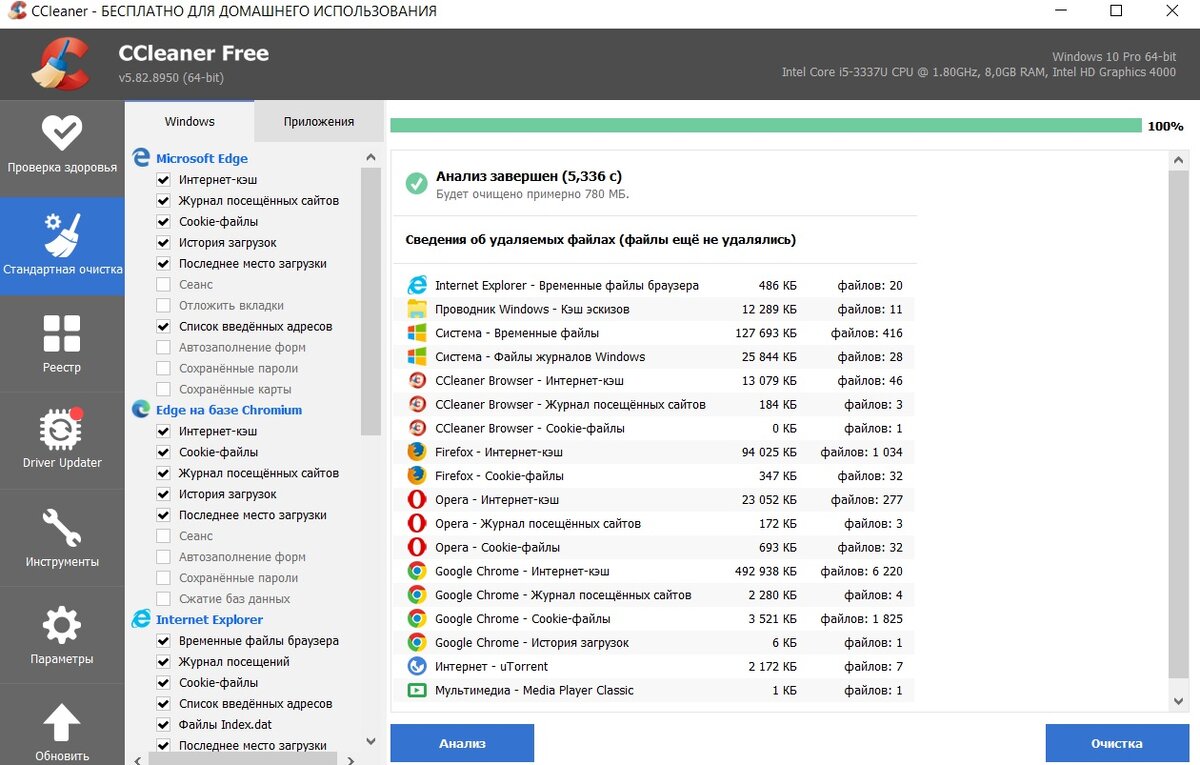Click the Internet Explorer group heading
Screen dimensions: 1200x765
point(210,619)
